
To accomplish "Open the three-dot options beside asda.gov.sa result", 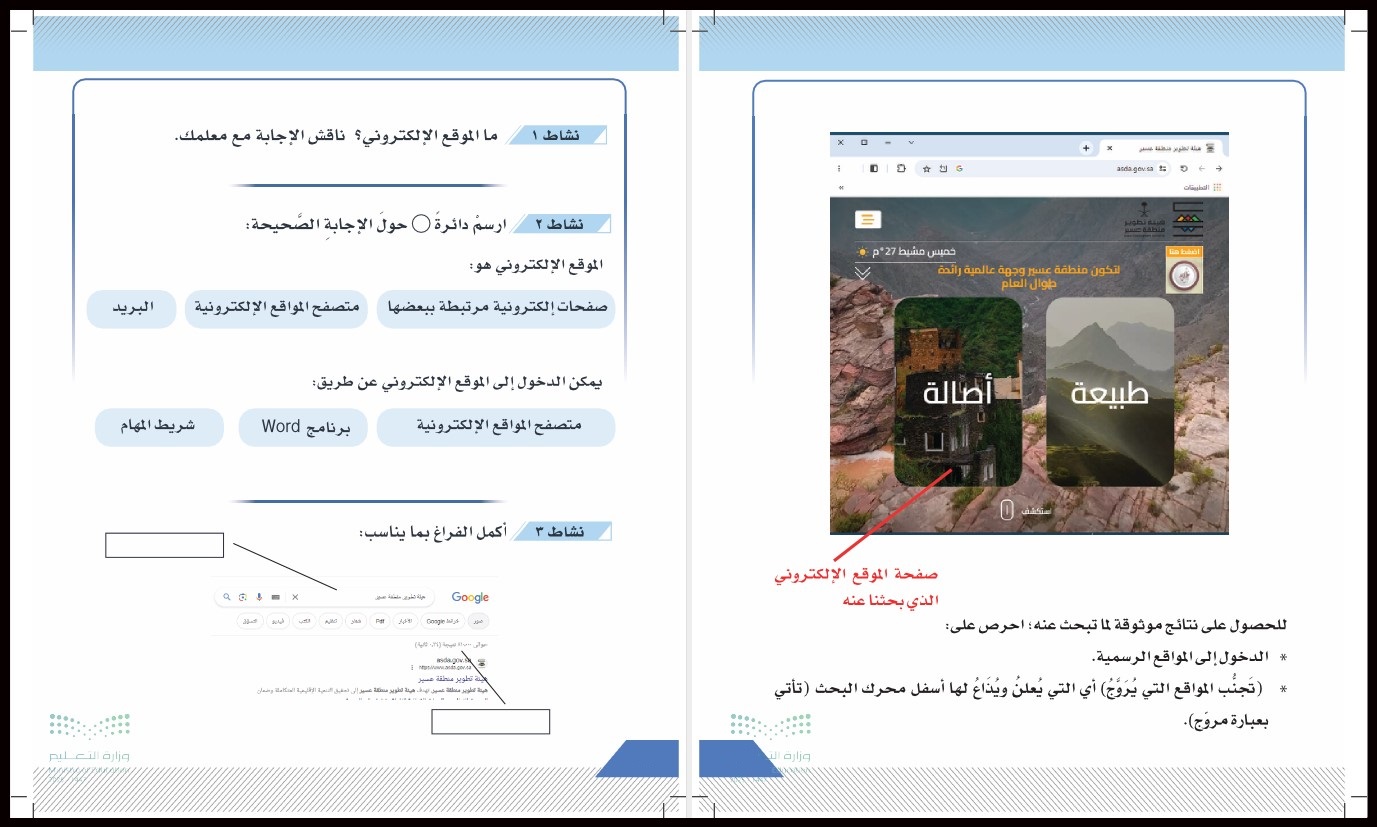I will pos(412,667).
